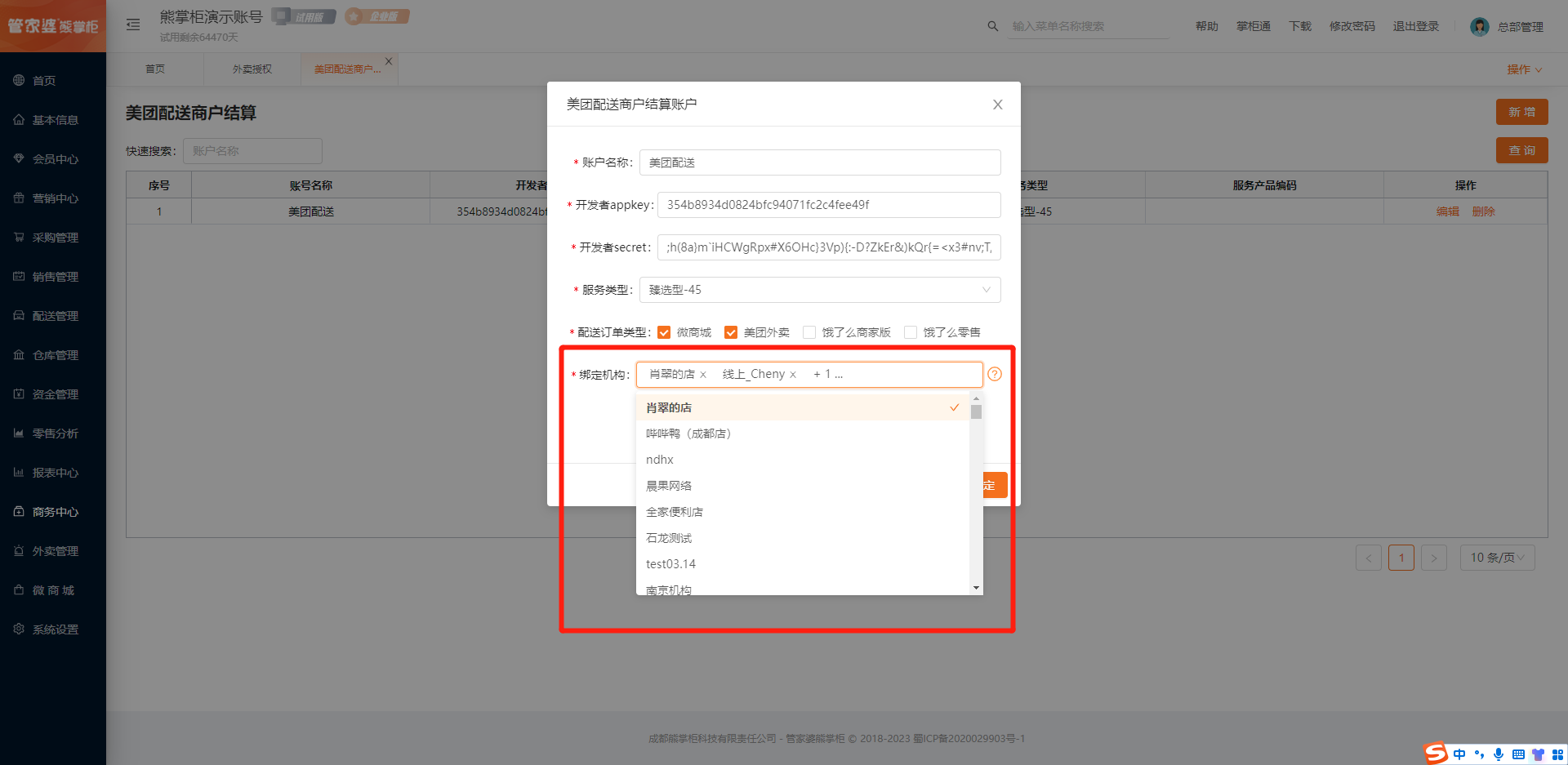Close the 美团配送商户 tab with its X
This screenshot has width=1568, height=765.
389,61
